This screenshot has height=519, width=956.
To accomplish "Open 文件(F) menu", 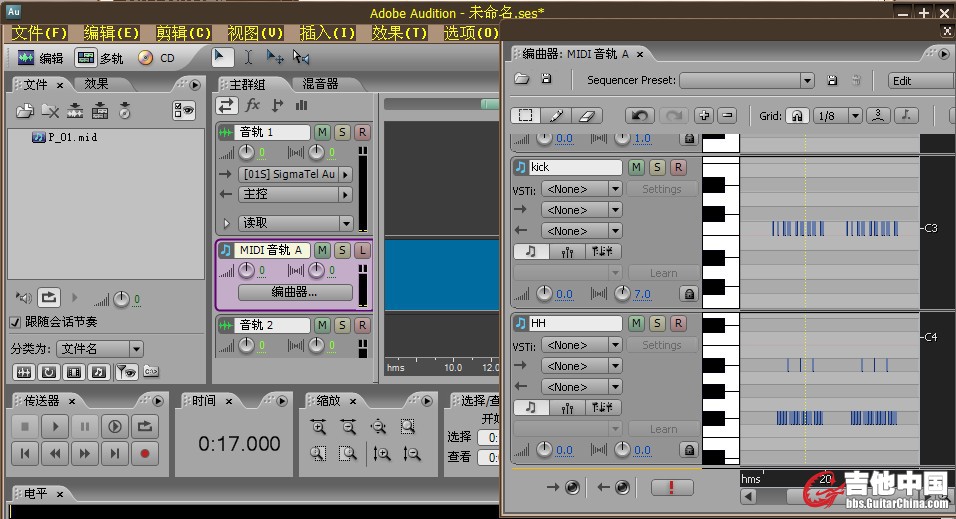I will coord(39,33).
